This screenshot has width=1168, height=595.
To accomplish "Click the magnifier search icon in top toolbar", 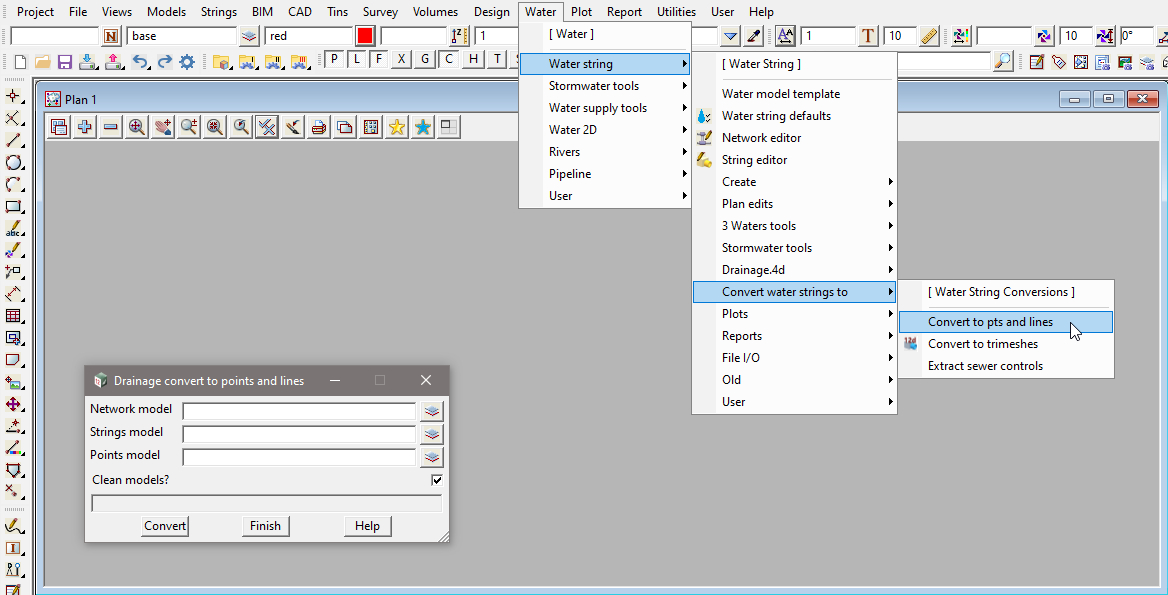I will pyautogui.click(x=1003, y=62).
